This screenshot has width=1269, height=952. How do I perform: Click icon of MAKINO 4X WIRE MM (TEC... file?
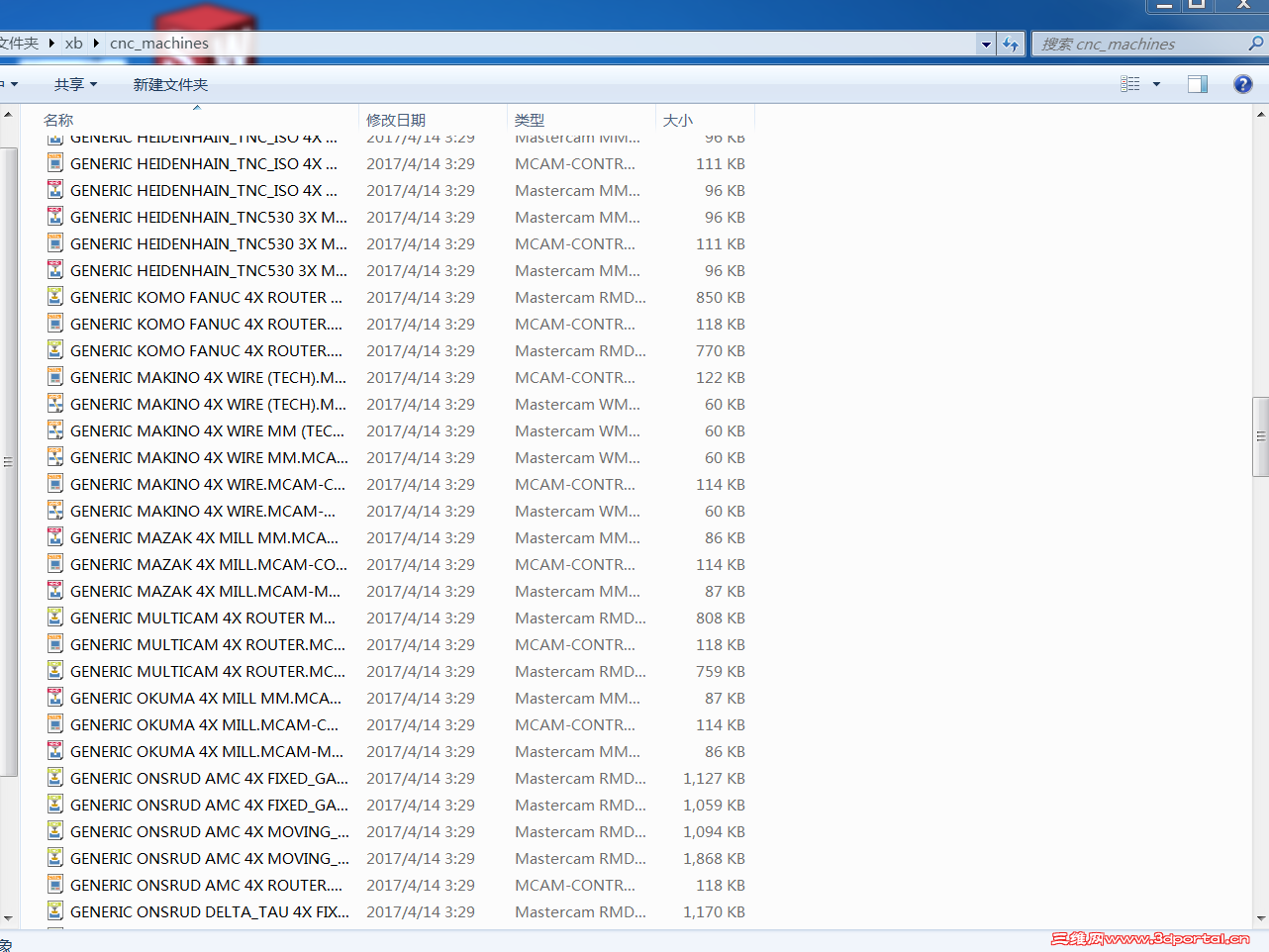pos(55,430)
